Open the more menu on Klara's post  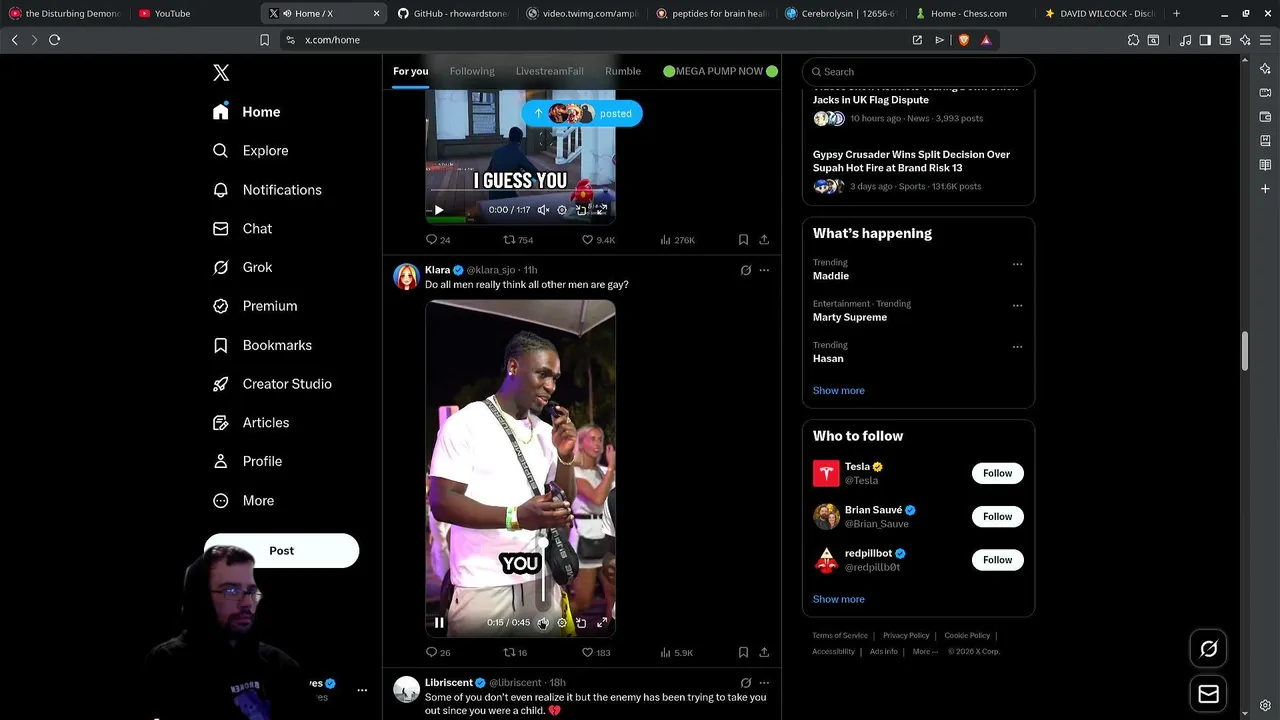click(x=764, y=270)
